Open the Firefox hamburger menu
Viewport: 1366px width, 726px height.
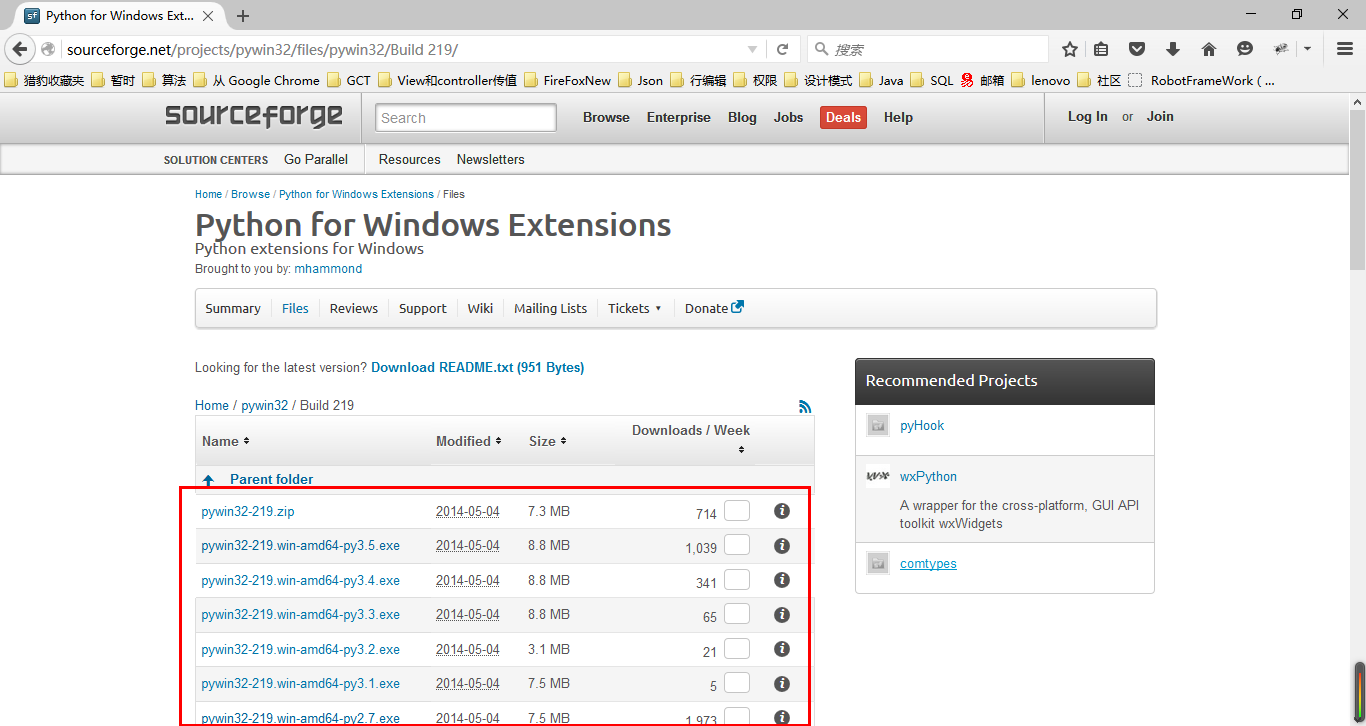click(1344, 49)
